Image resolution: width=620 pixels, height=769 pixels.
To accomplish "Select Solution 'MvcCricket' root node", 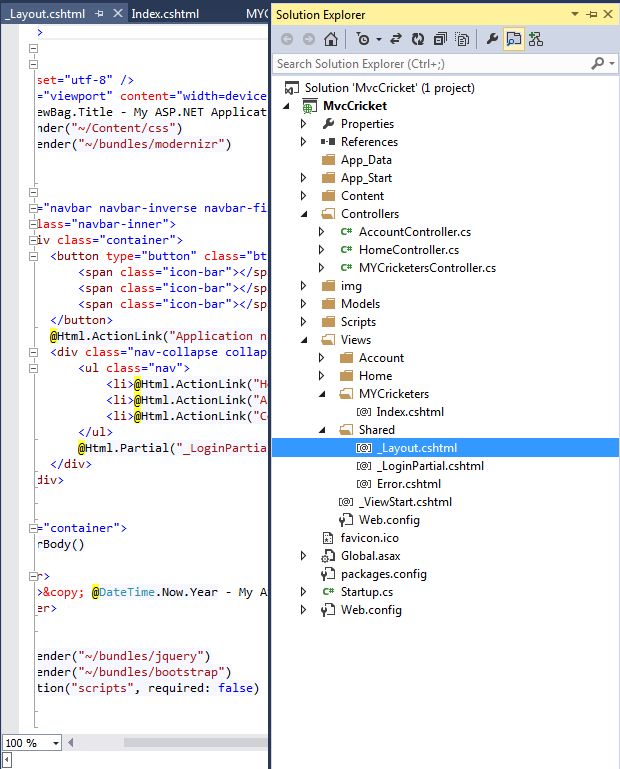I will click(x=389, y=88).
